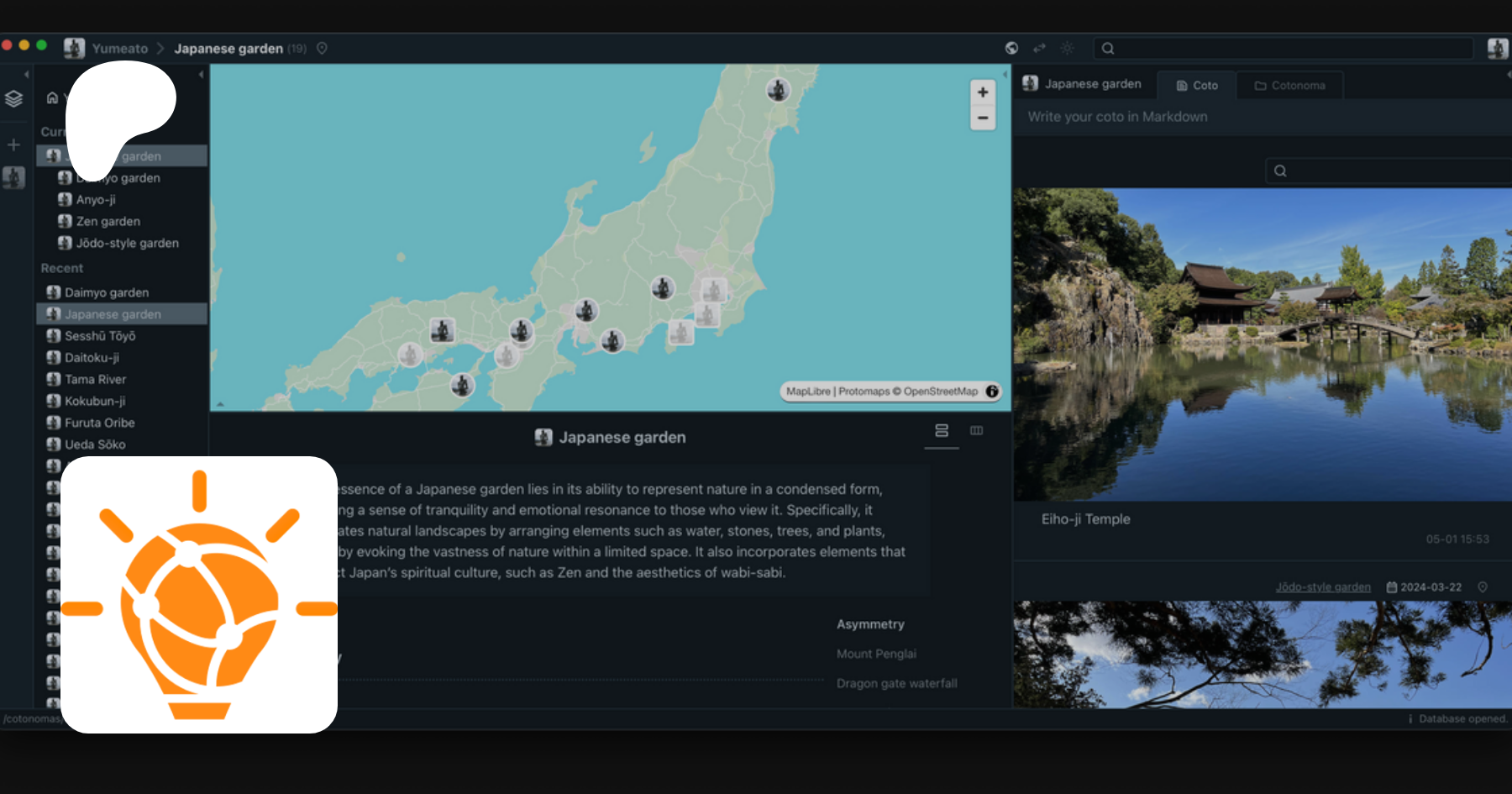
Task: Click the plus icon to add a node
Action: point(13,145)
